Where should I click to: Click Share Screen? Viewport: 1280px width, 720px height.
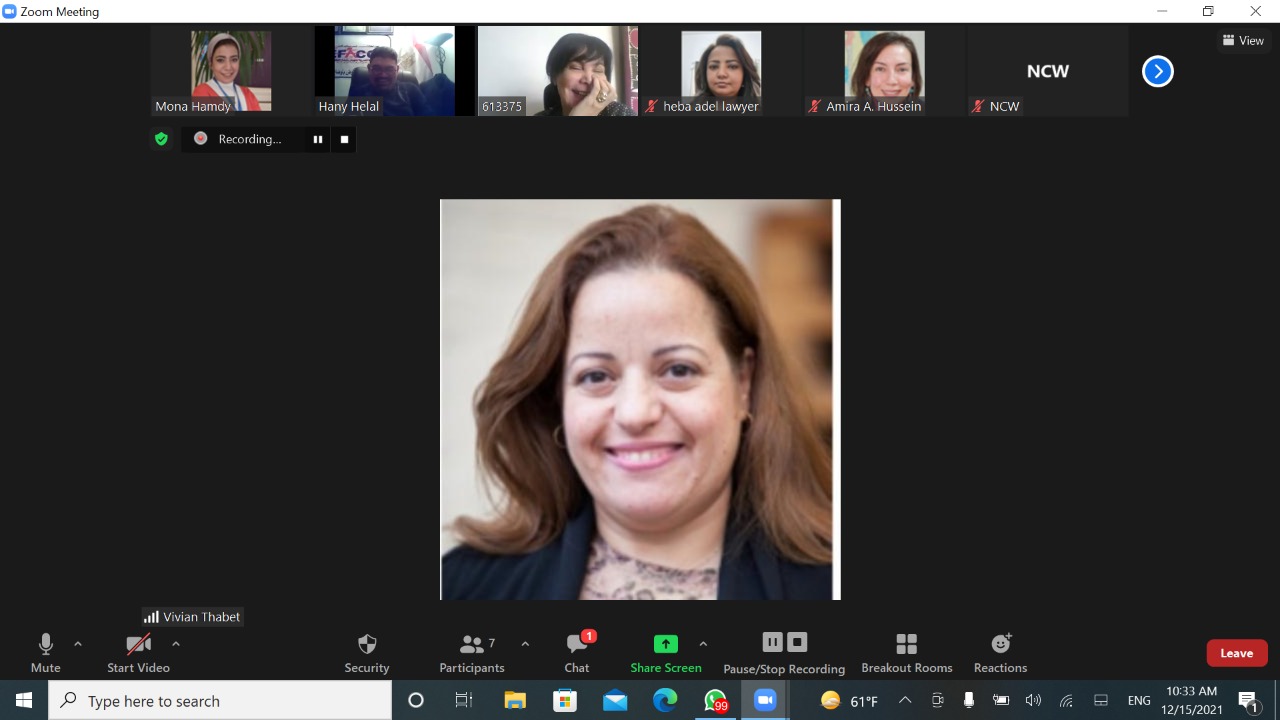click(x=665, y=650)
